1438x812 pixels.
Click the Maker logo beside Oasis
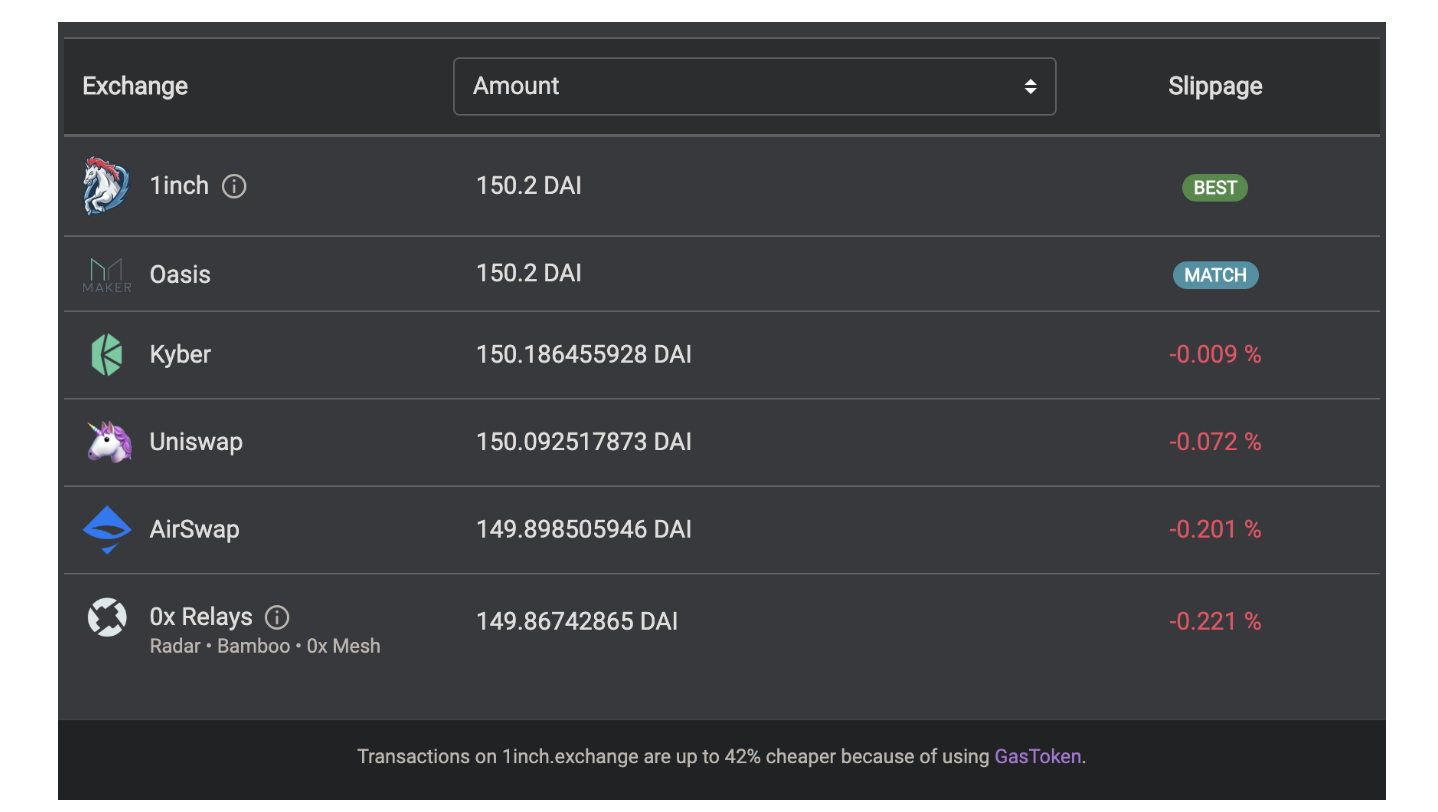tap(106, 274)
